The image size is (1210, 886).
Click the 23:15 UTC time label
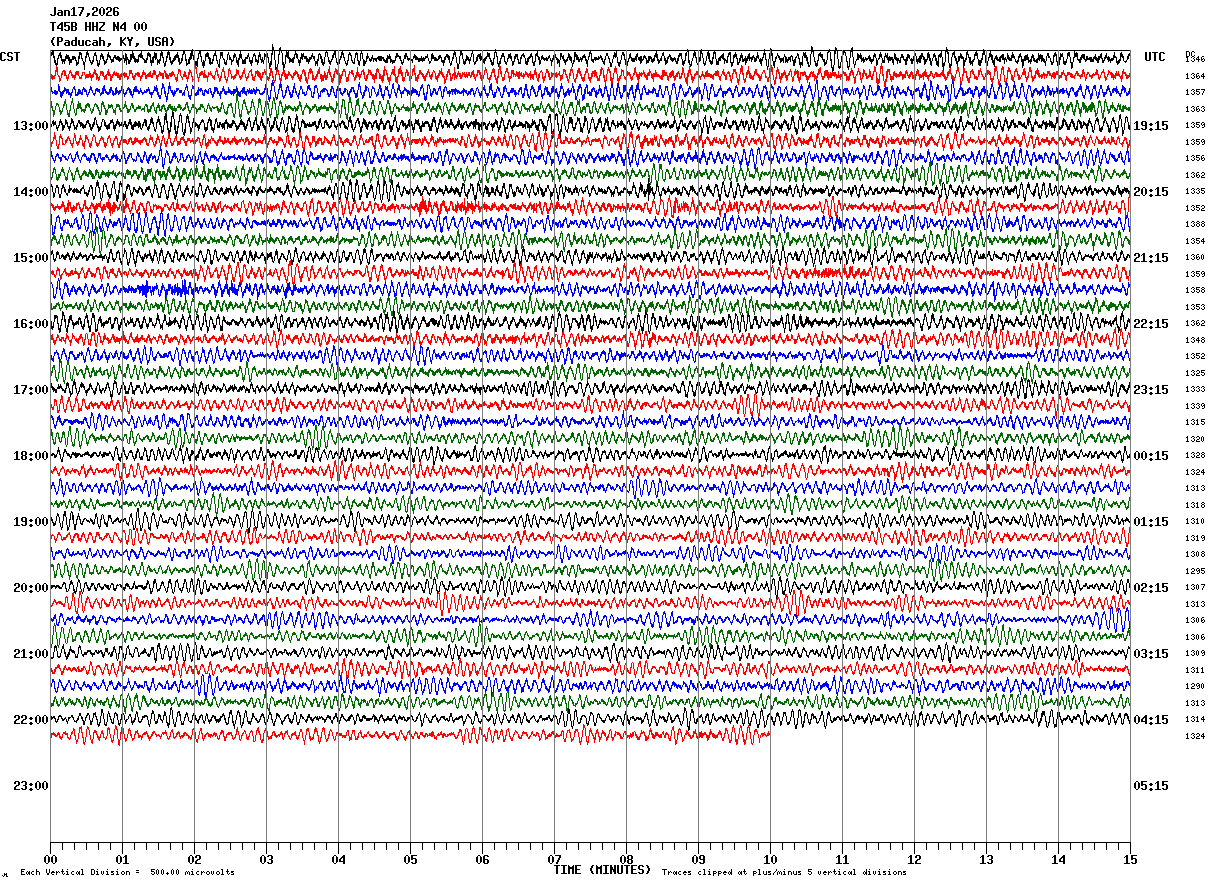click(1151, 390)
